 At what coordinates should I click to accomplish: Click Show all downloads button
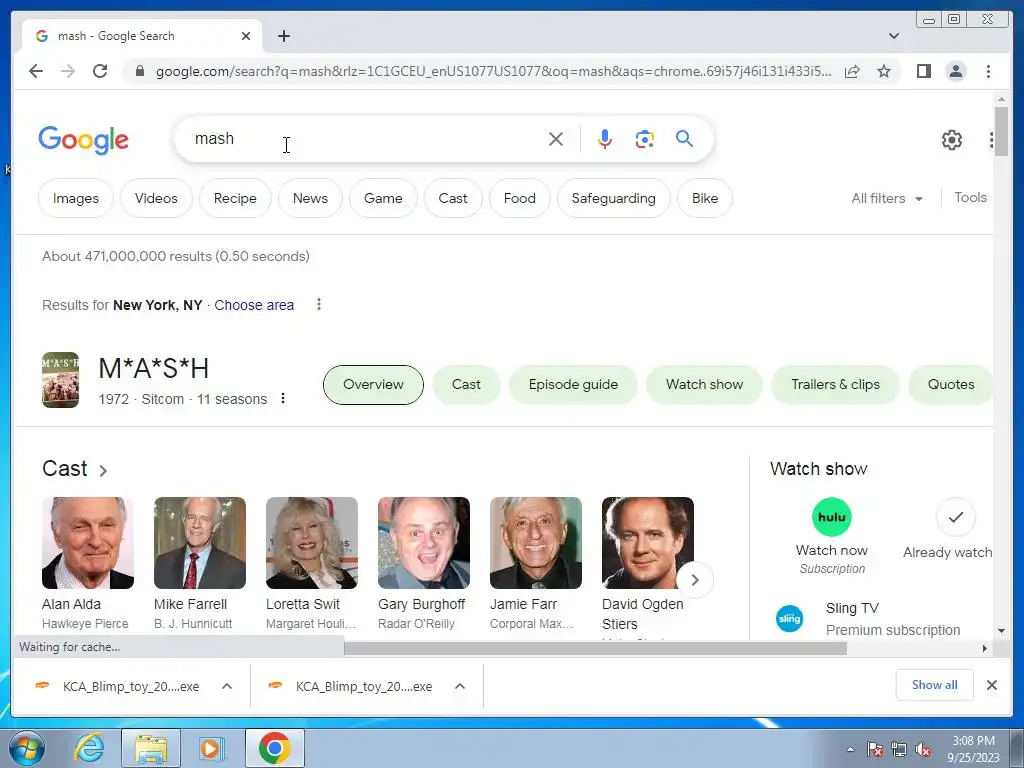tap(935, 684)
